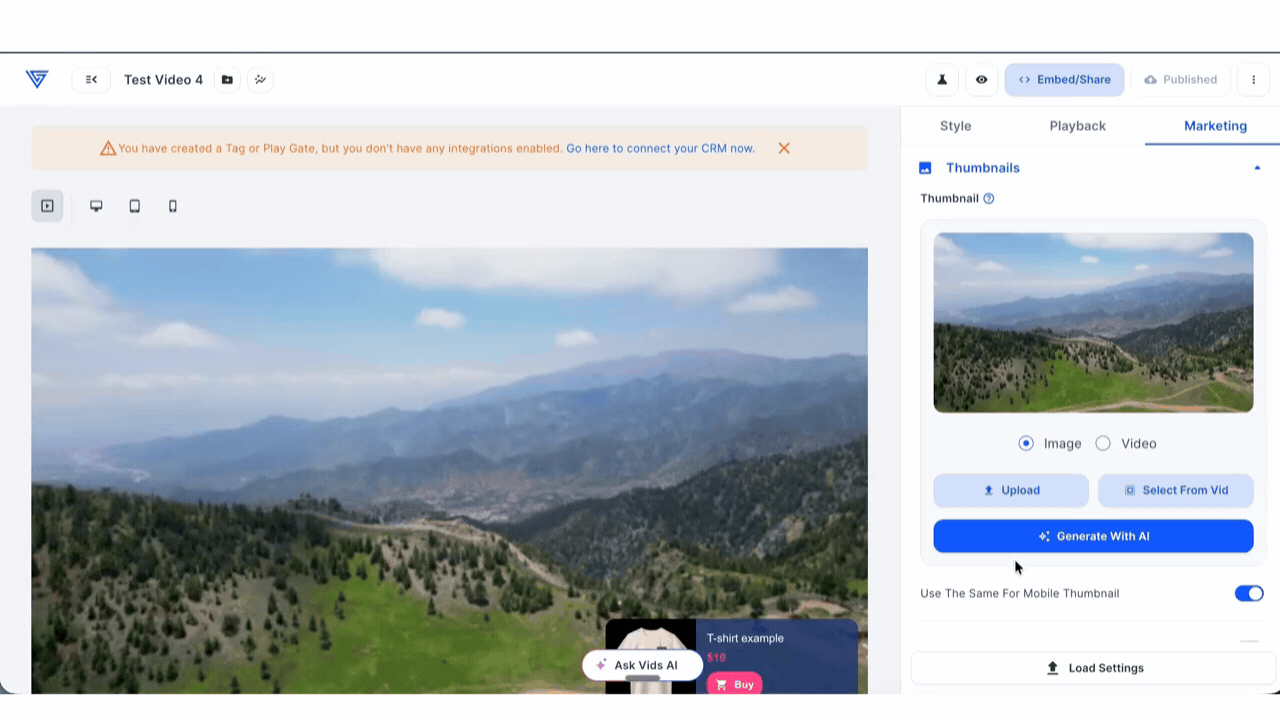Click the Thumbnail help question icon
The image size is (1280, 720).
989,198
